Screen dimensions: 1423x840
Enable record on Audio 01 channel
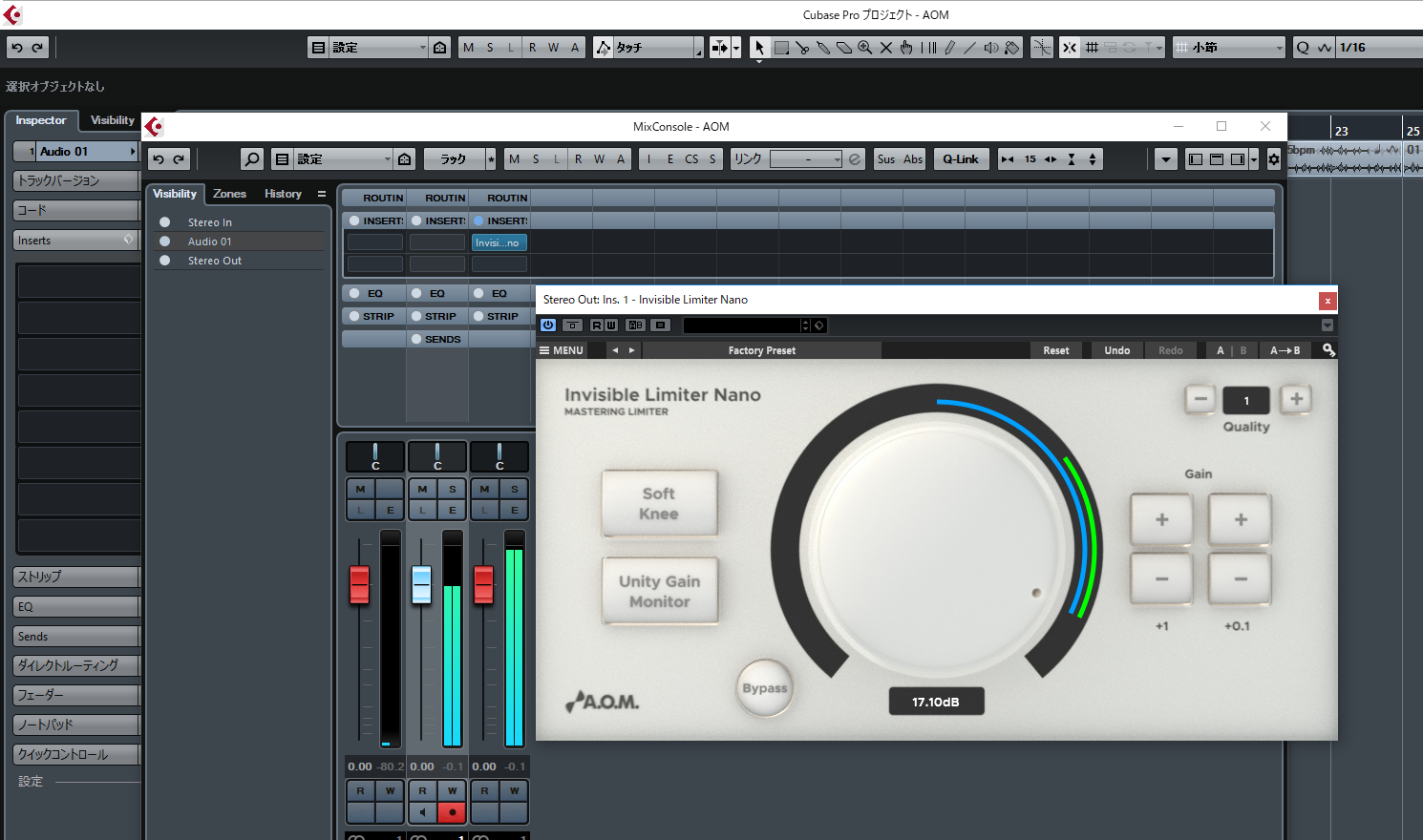(452, 813)
